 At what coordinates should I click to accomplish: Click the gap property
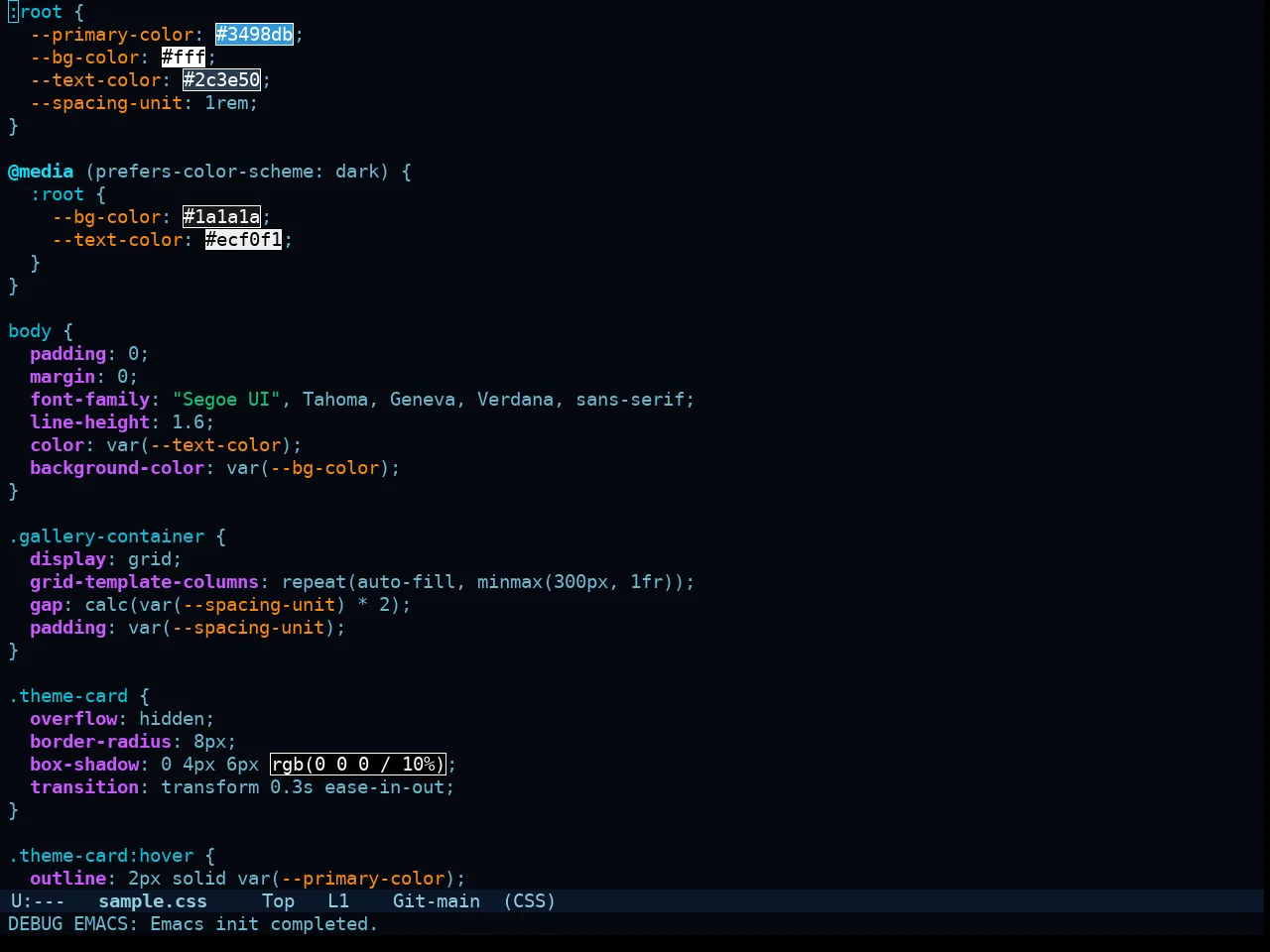[46, 605]
